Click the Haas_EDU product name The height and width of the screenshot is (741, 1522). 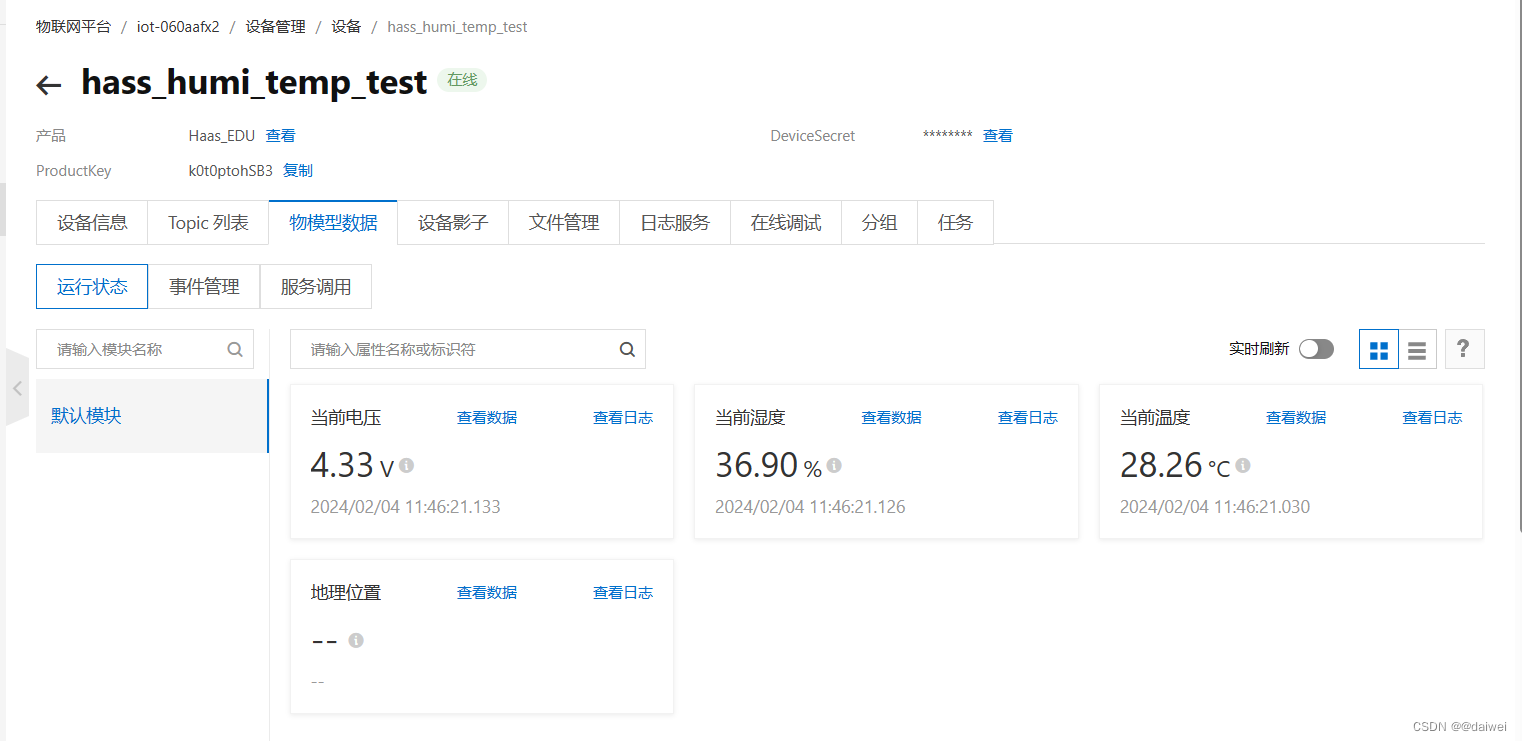pyautogui.click(x=222, y=136)
